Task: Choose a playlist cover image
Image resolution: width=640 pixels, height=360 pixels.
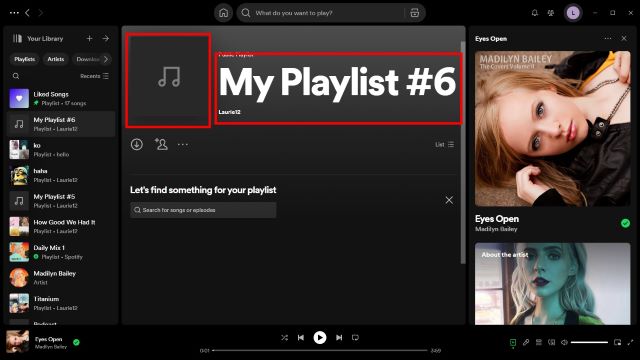Action: point(168,80)
